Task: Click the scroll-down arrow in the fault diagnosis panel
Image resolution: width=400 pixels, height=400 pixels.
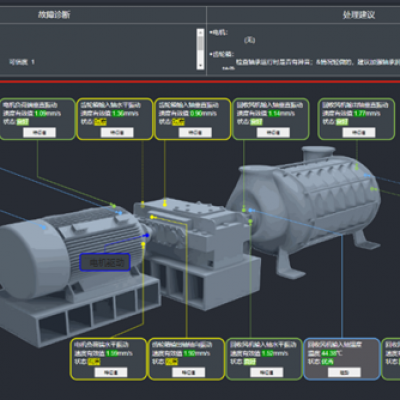Action: pyautogui.click(x=200, y=65)
